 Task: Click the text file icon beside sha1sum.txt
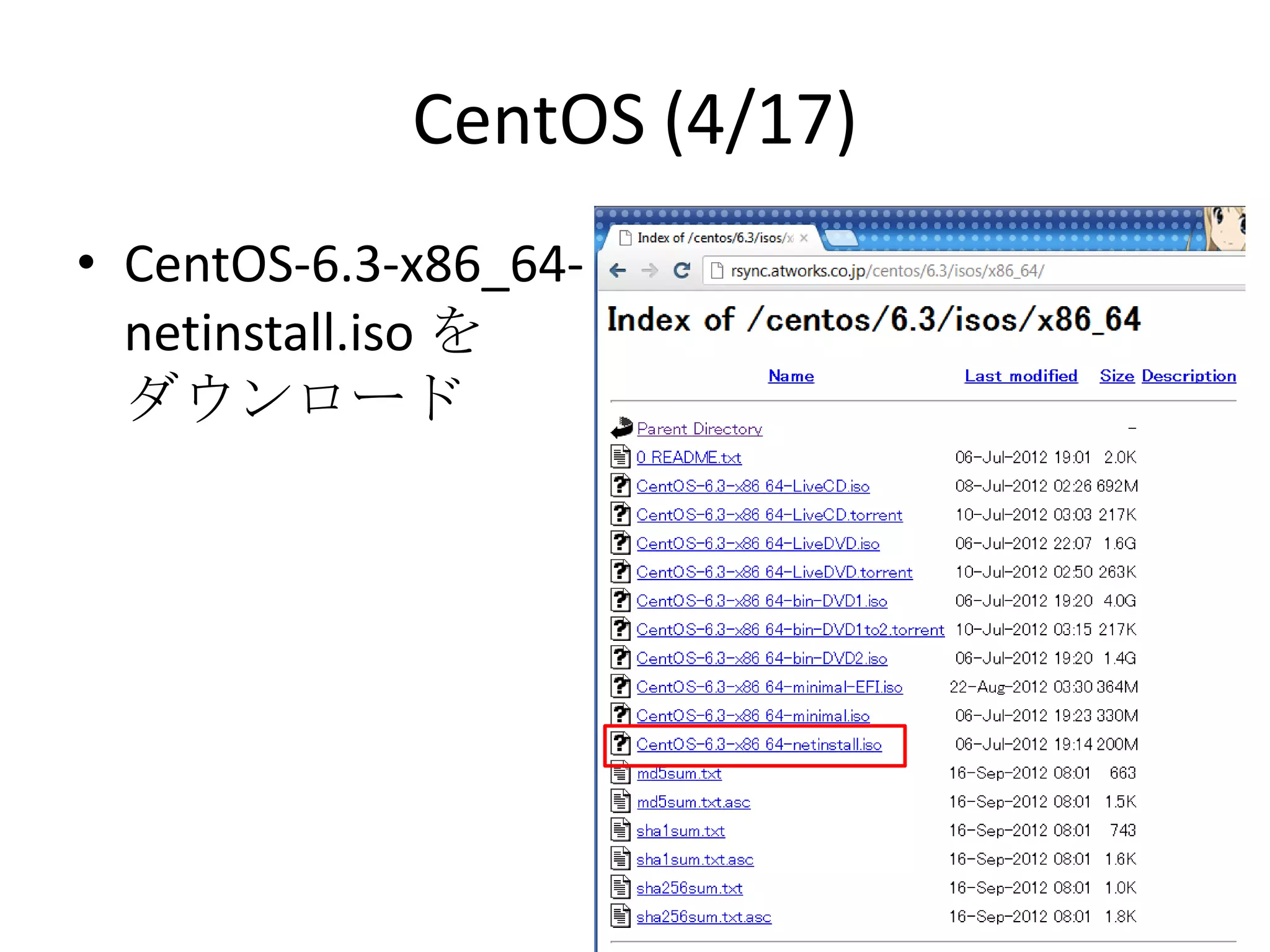(620, 829)
